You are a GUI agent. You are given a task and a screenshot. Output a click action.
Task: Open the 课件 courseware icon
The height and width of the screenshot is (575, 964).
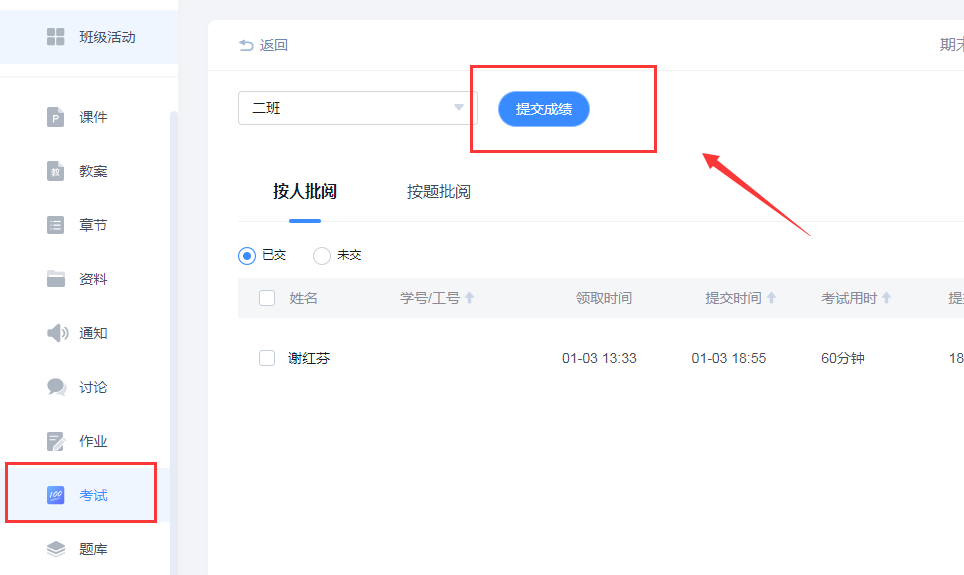pos(56,118)
